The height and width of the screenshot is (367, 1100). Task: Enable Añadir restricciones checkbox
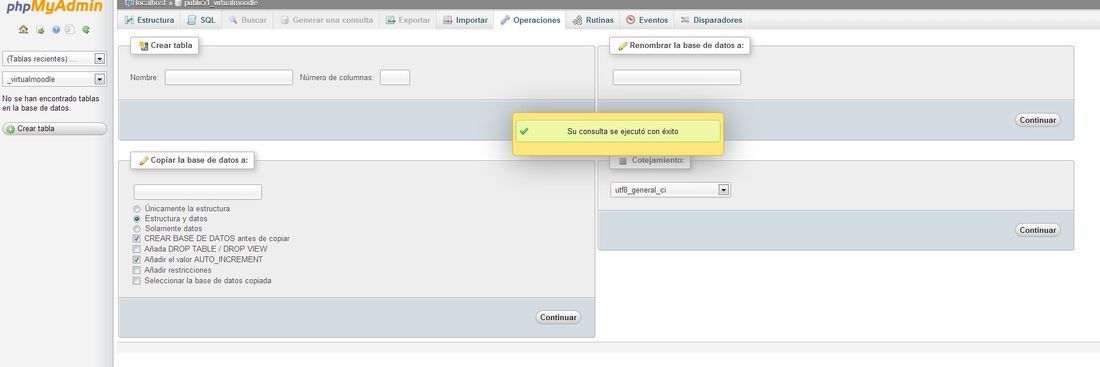(137, 270)
